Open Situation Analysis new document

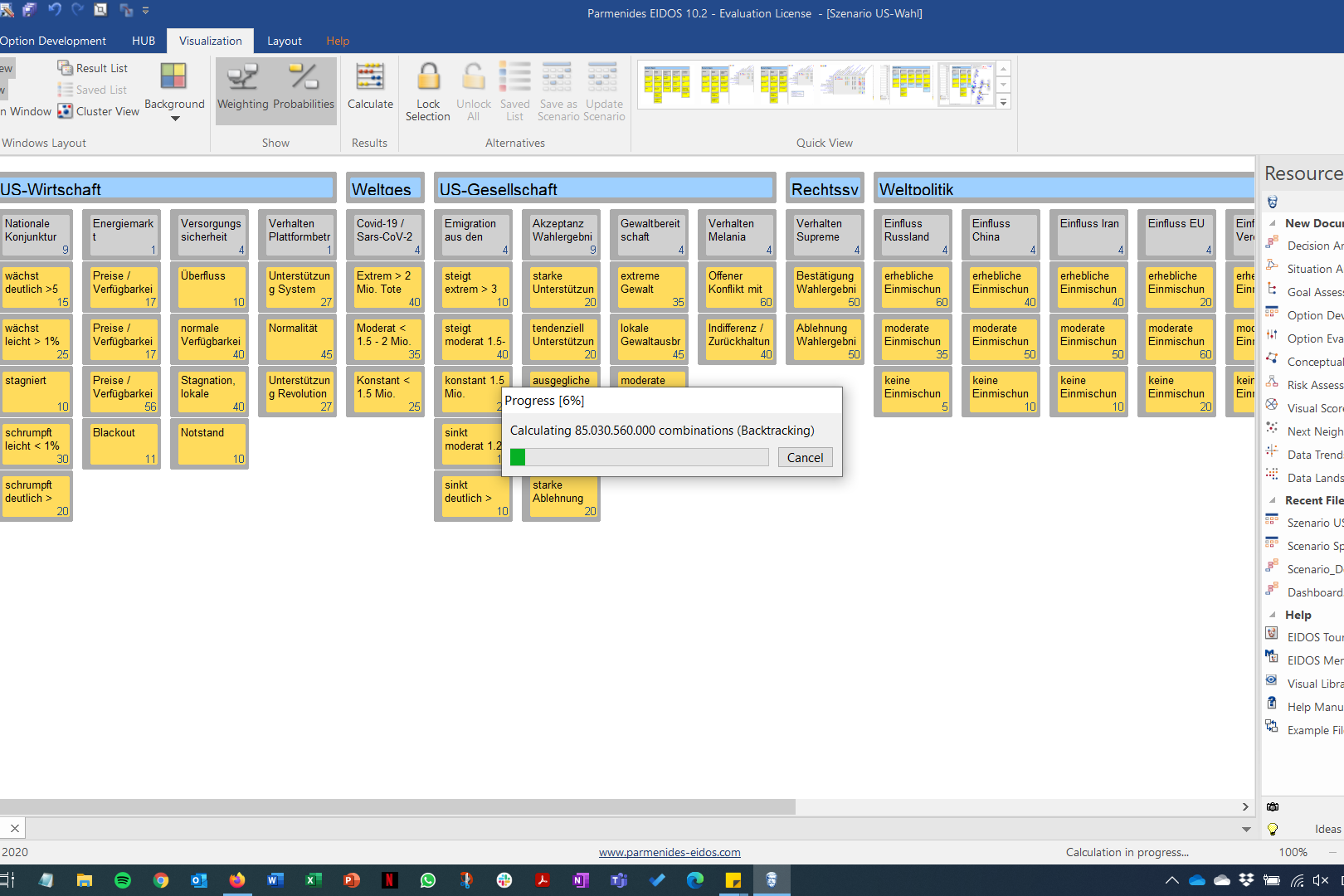pos(1304,269)
